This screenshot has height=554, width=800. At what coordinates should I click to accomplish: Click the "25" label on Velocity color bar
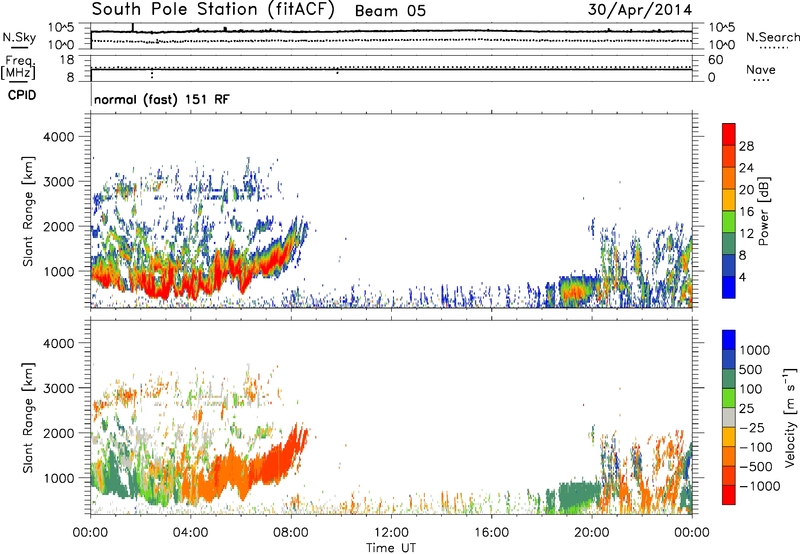click(746, 408)
